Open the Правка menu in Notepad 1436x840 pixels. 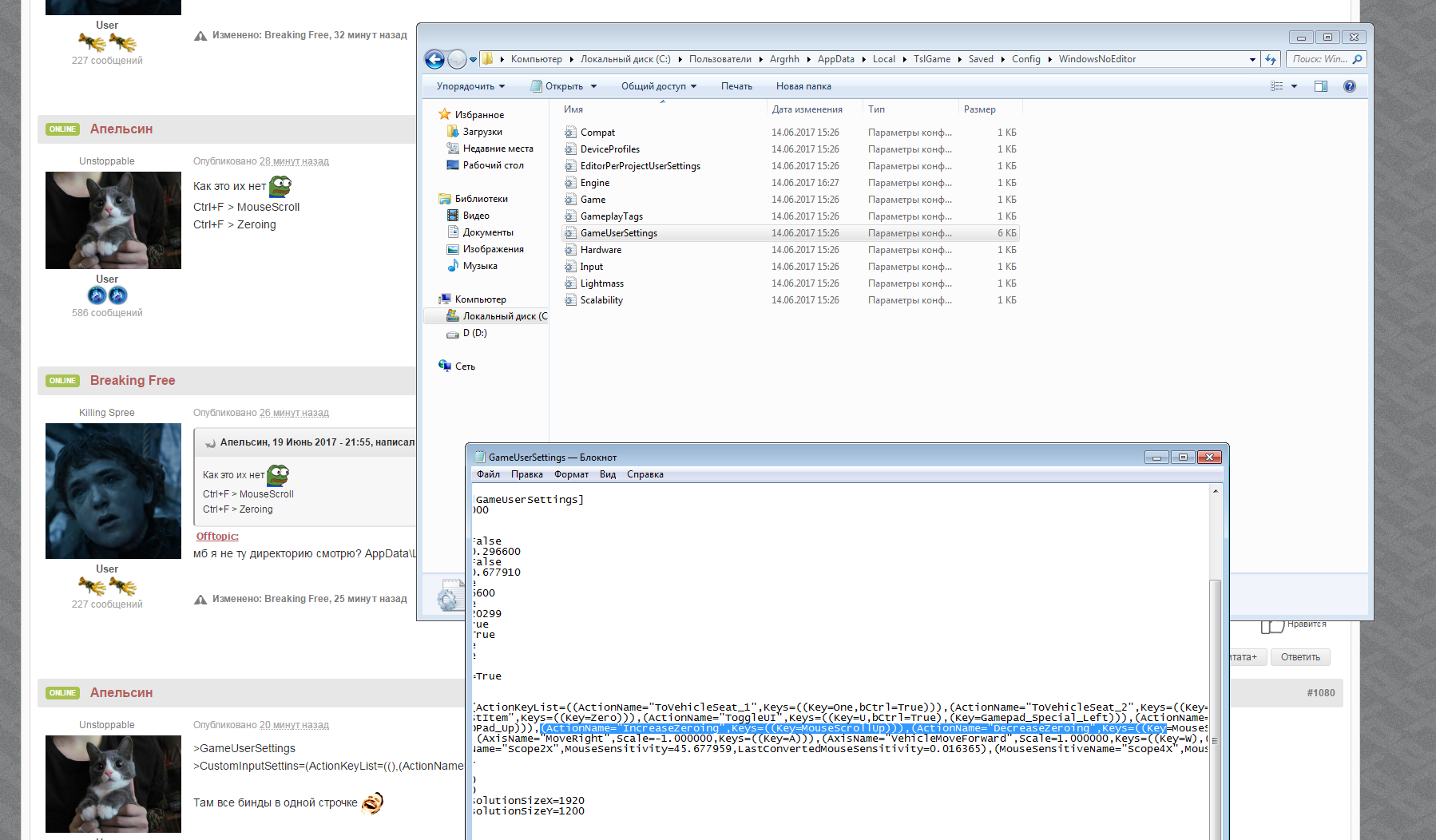pos(527,474)
